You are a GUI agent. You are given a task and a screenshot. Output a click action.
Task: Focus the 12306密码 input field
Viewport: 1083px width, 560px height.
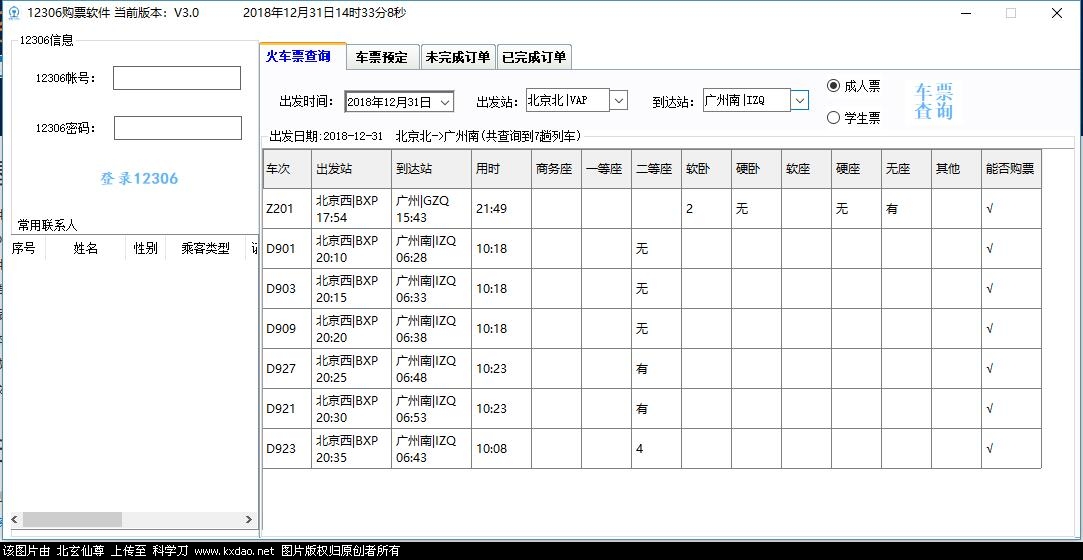(178, 128)
